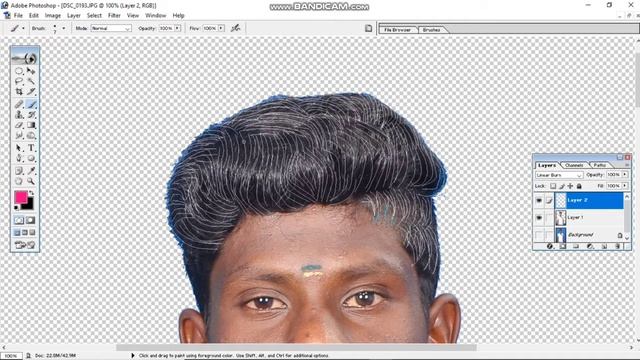Image resolution: width=640 pixels, height=360 pixels.
Task: Select the Clone Stamp tool
Action: coord(19,115)
